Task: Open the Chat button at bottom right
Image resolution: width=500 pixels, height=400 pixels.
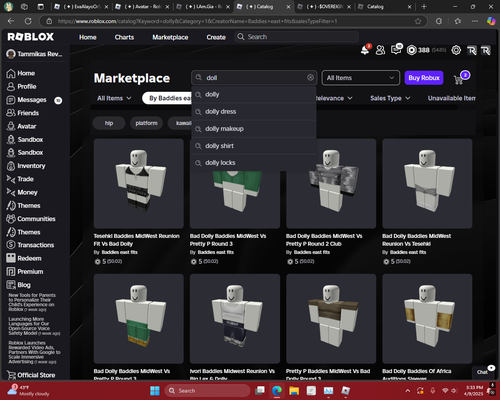Action: pos(482,372)
